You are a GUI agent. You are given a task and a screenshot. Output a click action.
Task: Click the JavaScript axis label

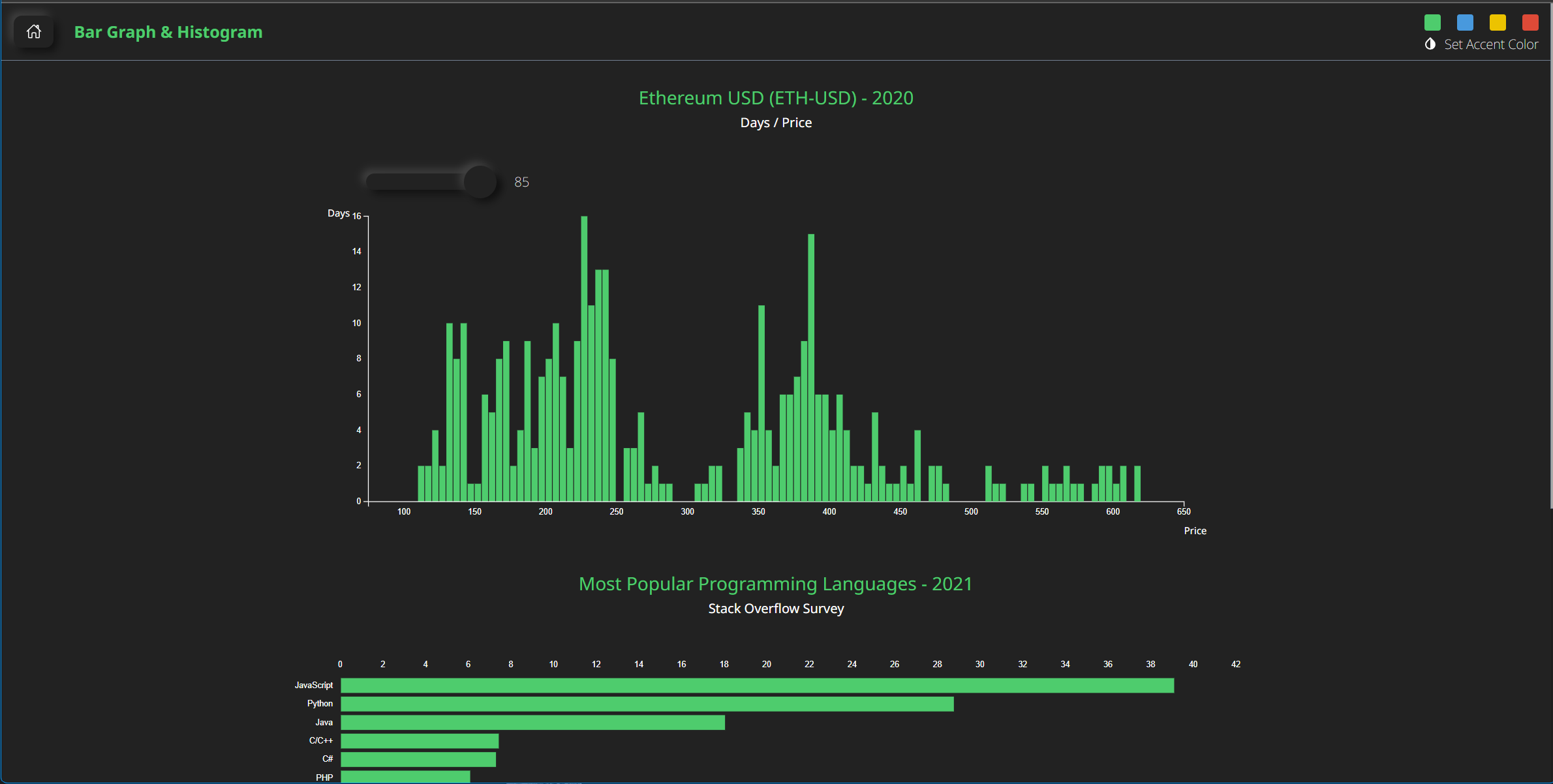pyautogui.click(x=313, y=686)
